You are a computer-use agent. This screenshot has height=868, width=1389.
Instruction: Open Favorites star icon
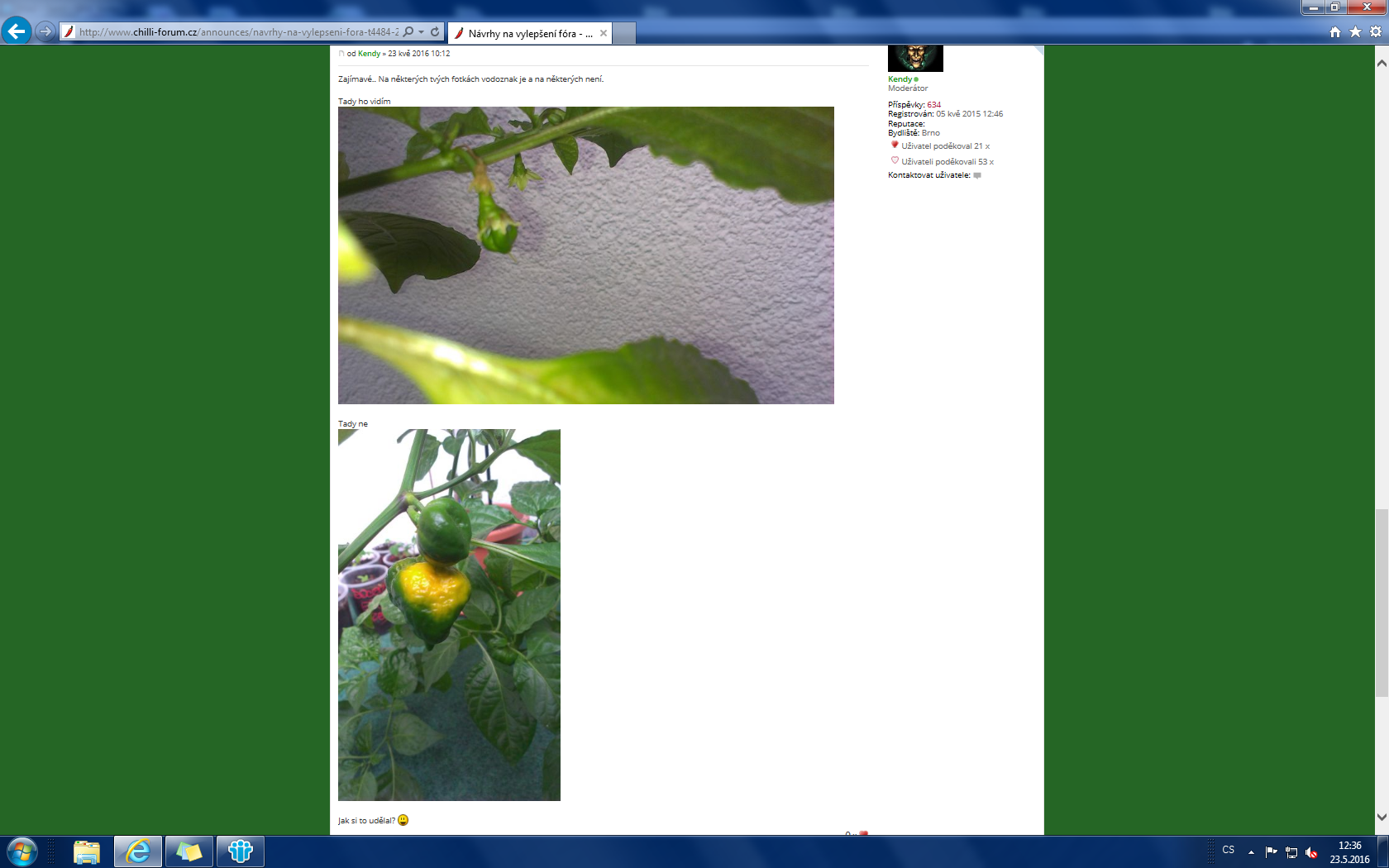point(1355,31)
